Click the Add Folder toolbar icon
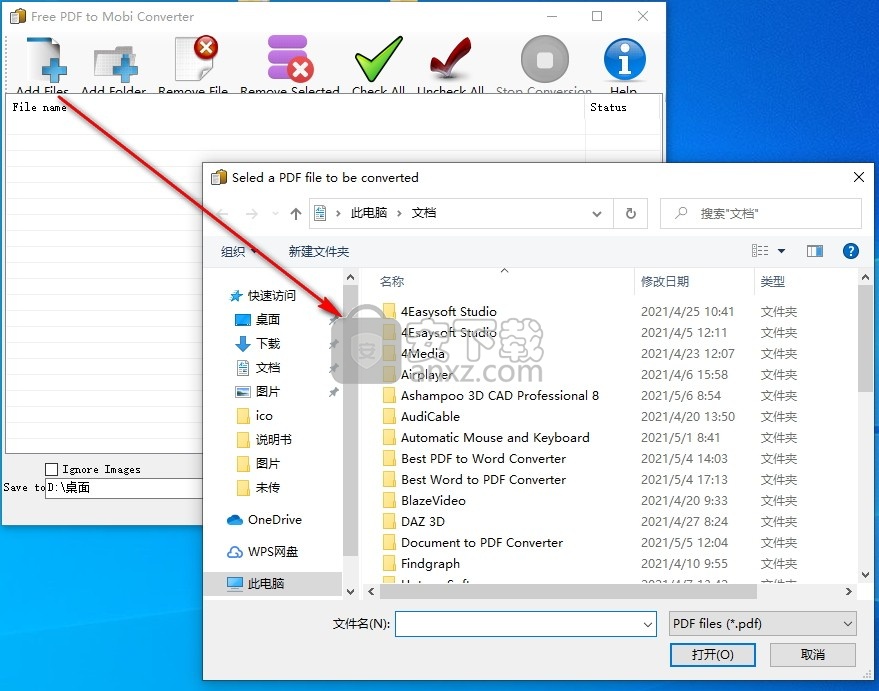Screen dimensions: 879x691 tap(115, 62)
